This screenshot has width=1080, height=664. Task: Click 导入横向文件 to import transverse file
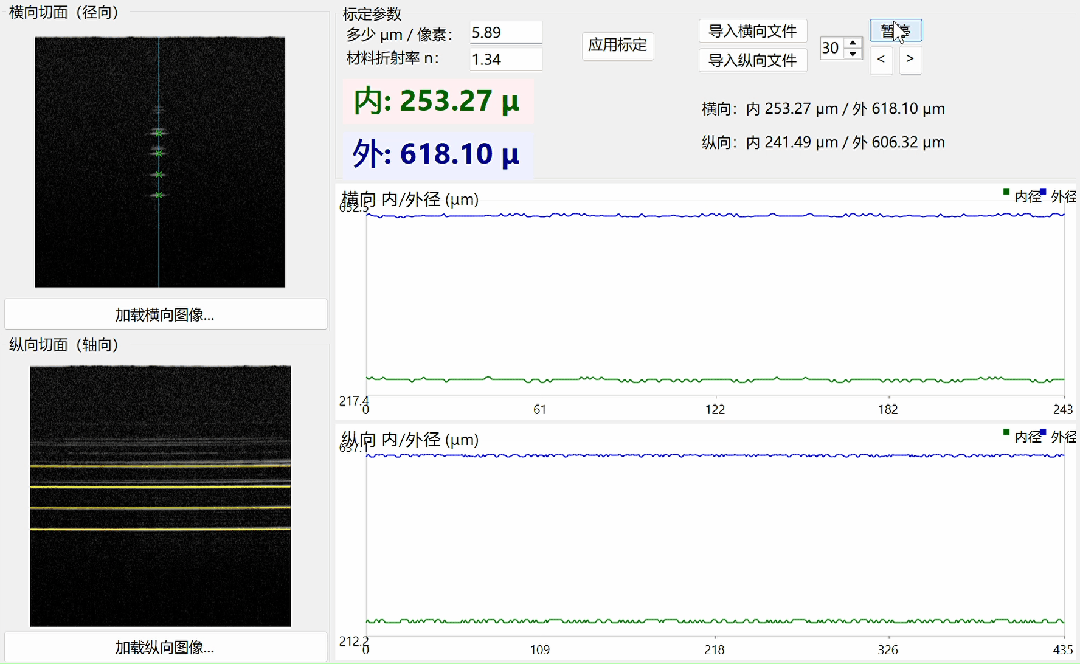pos(753,31)
